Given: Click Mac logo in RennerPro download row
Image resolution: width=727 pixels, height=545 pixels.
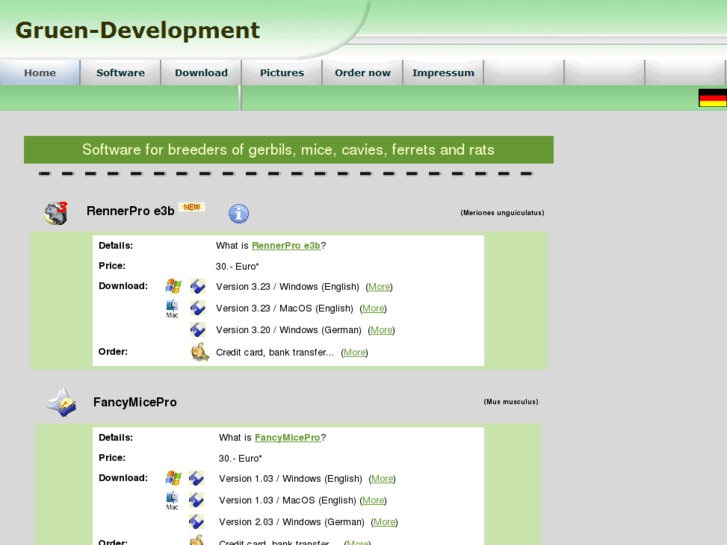Looking at the screenshot, I should pyautogui.click(x=172, y=308).
